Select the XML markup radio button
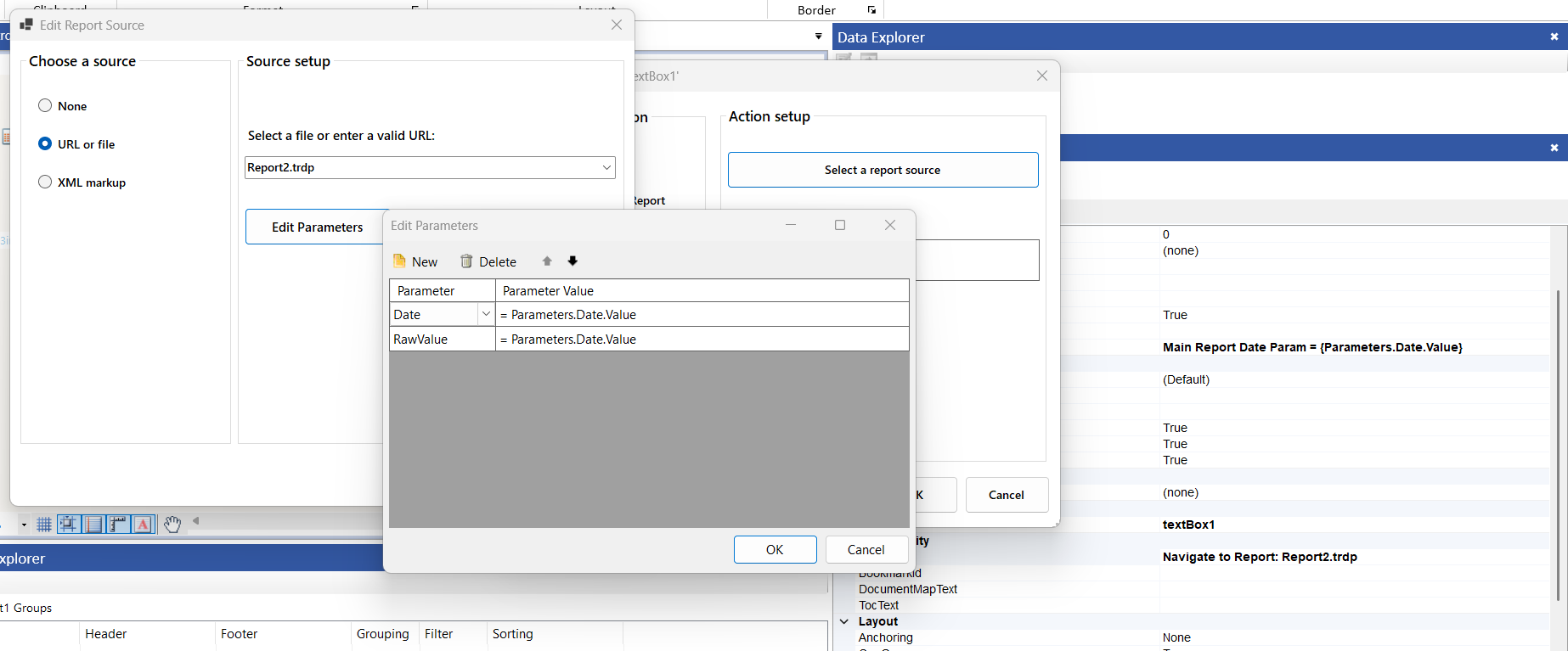1568x651 pixels. click(45, 182)
